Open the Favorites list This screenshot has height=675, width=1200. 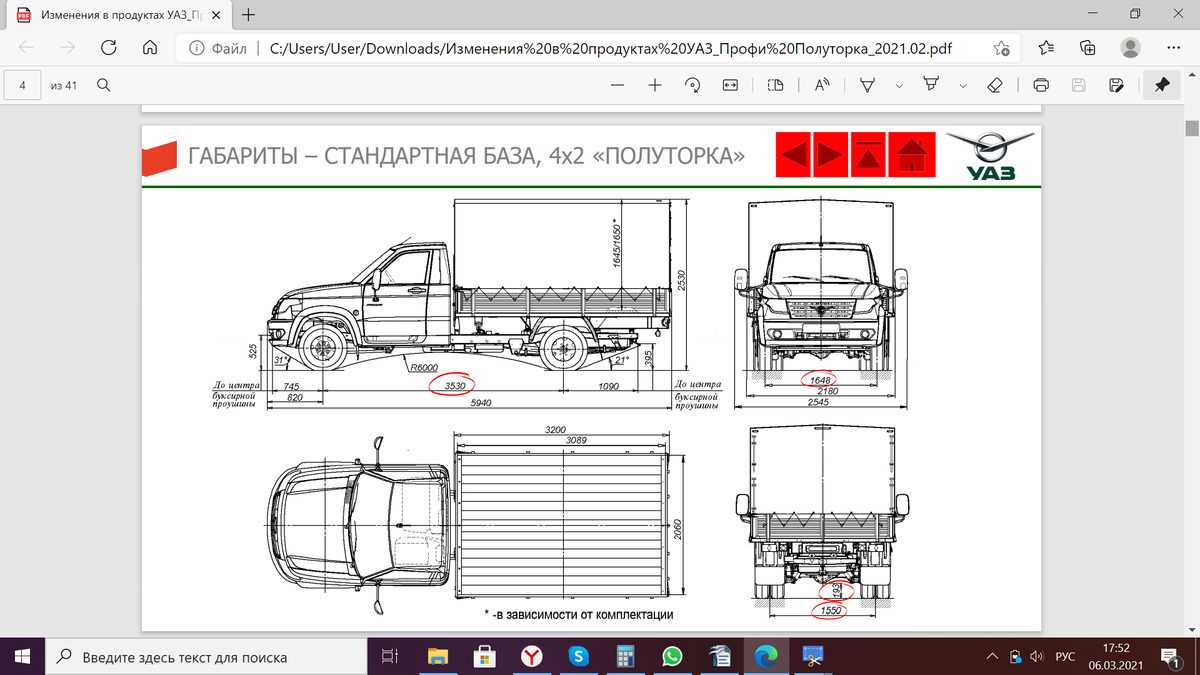(x=1046, y=47)
